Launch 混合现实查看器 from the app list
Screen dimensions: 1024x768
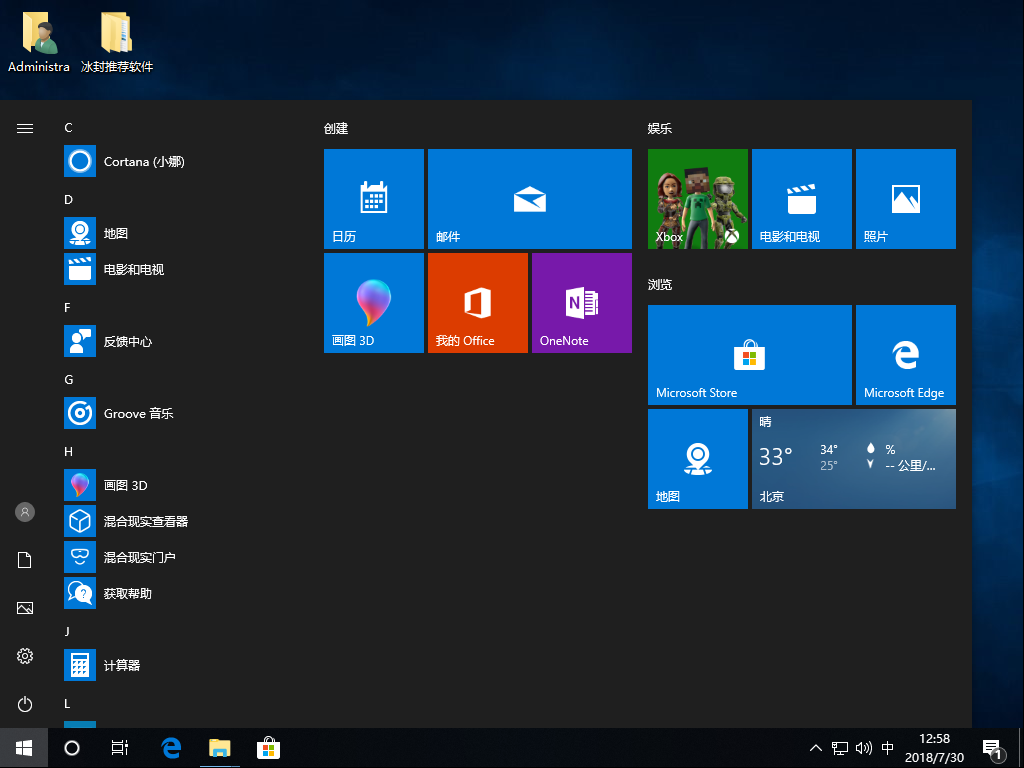point(176,521)
